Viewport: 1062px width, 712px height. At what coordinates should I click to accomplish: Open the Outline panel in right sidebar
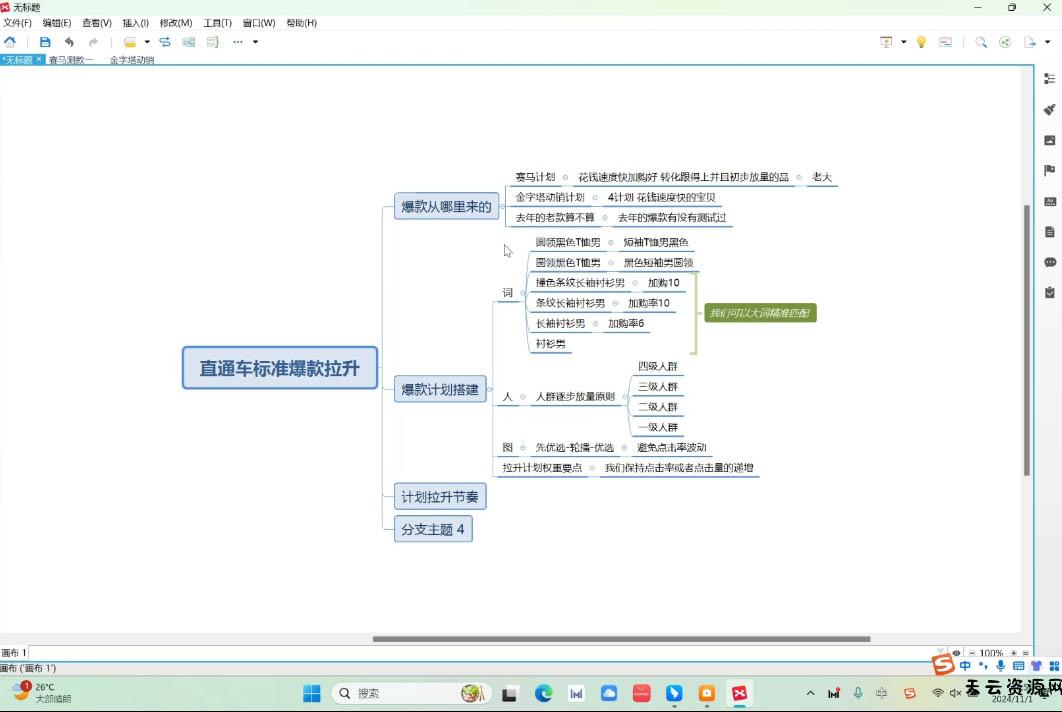pyautogui.click(x=1049, y=79)
